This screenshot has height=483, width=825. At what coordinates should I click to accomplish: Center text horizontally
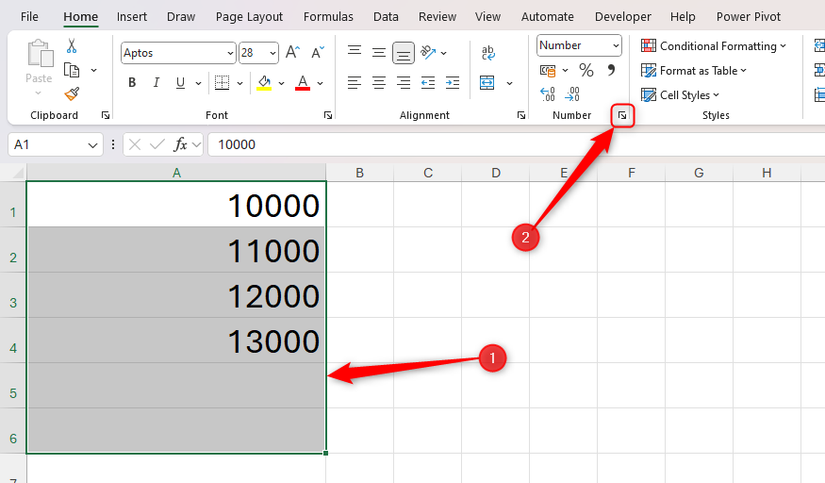(x=379, y=83)
